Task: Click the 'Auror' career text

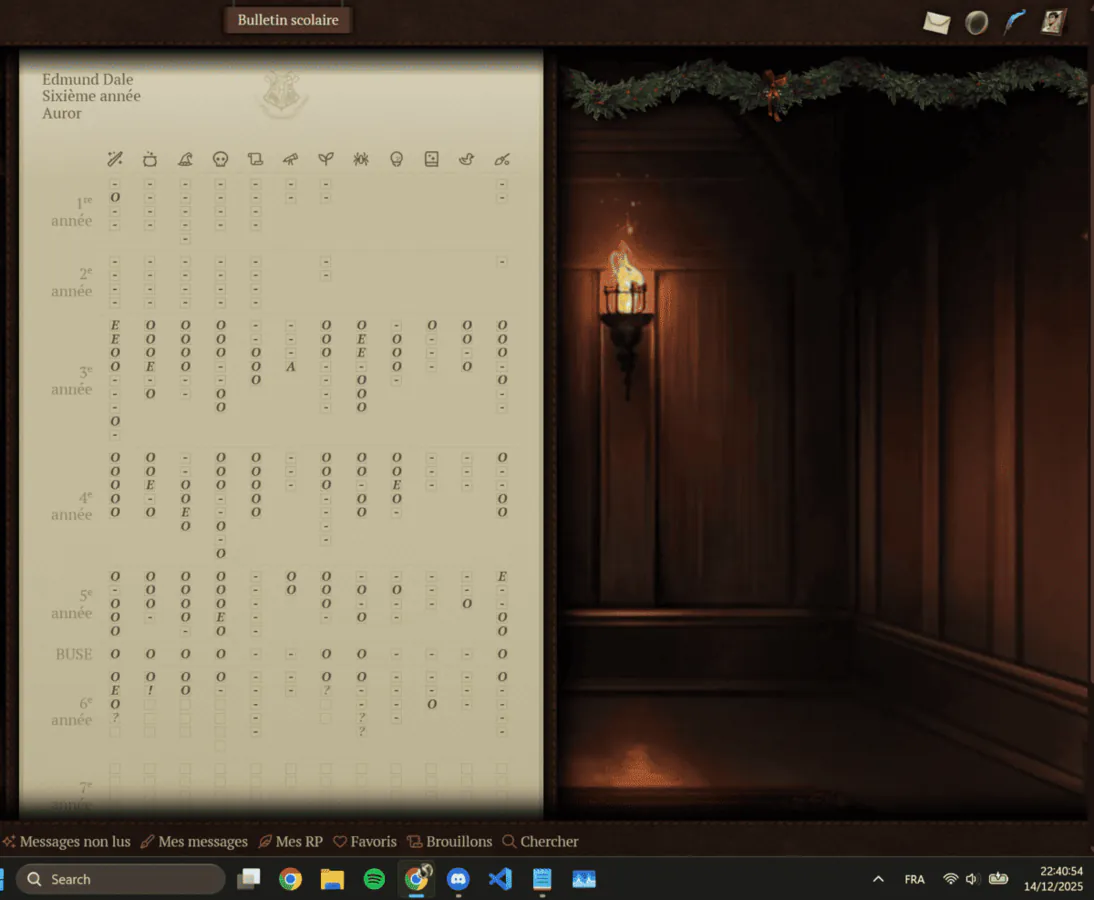Action: (62, 113)
